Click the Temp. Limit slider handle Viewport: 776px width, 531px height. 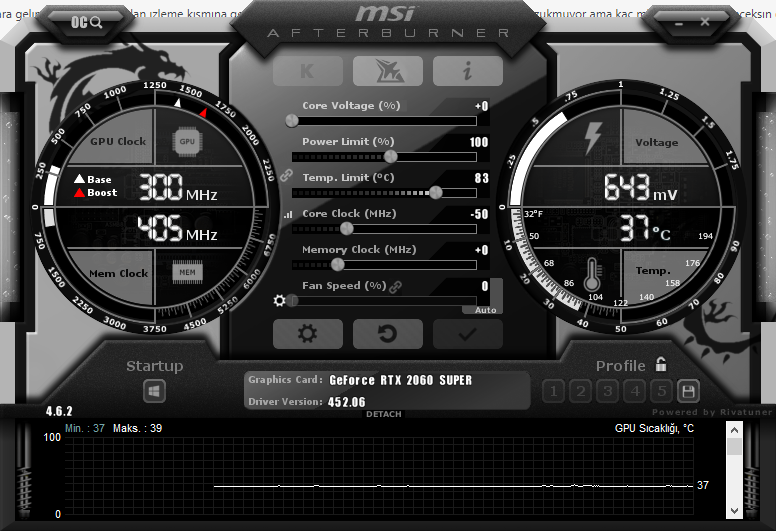(x=436, y=193)
